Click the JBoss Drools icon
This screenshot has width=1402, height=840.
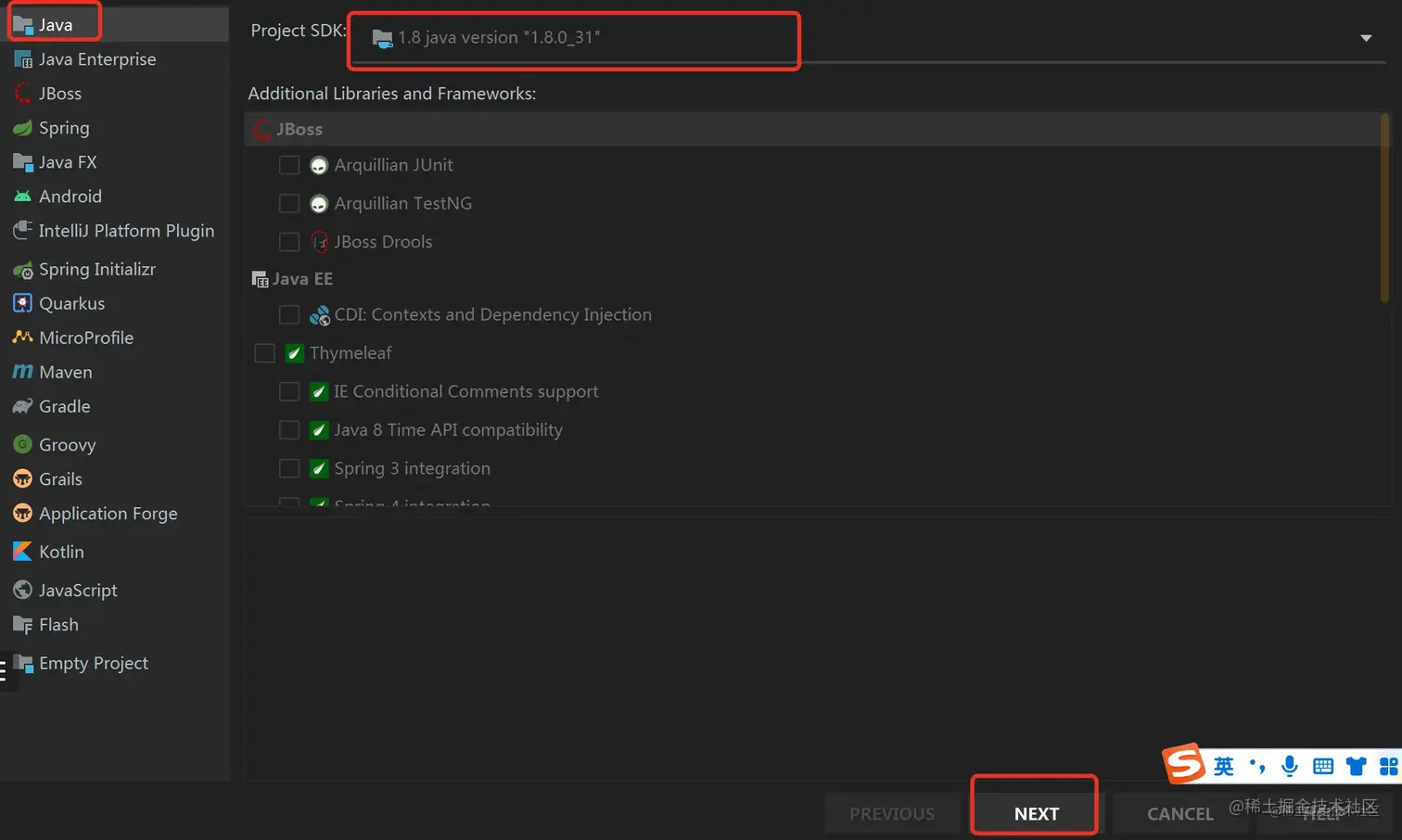(x=319, y=242)
